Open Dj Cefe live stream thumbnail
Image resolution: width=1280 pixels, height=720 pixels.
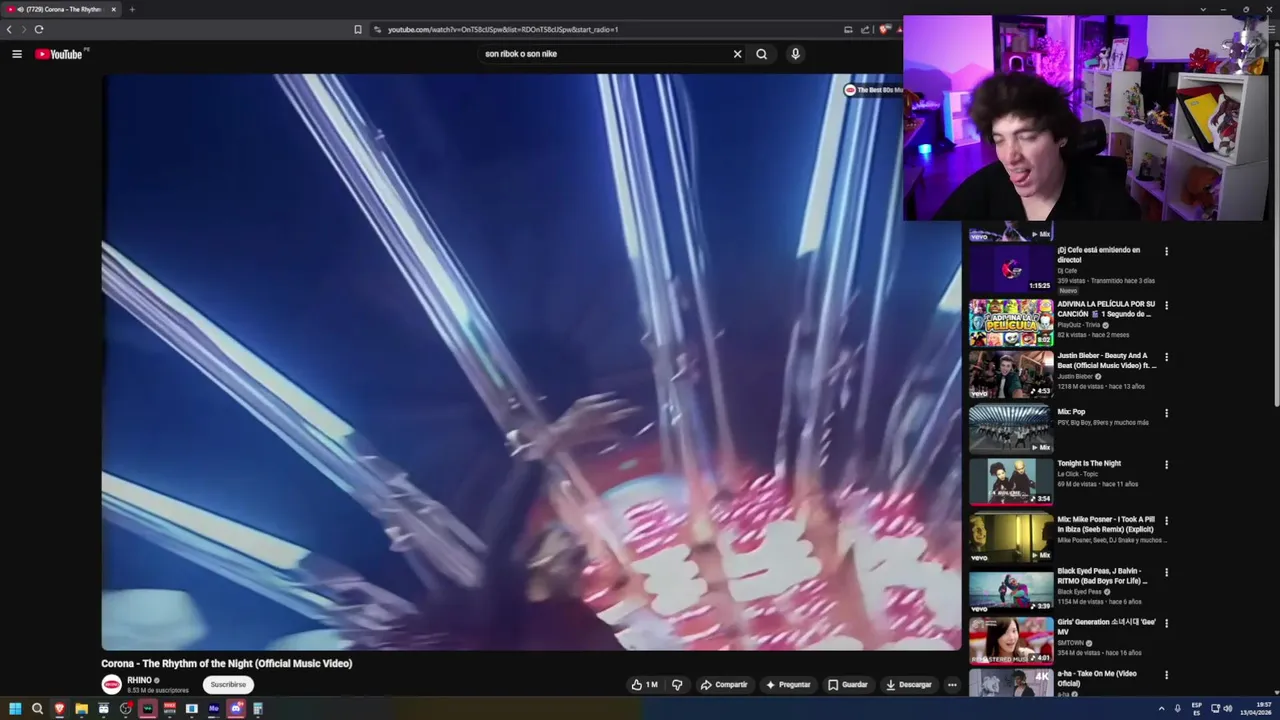[1011, 268]
